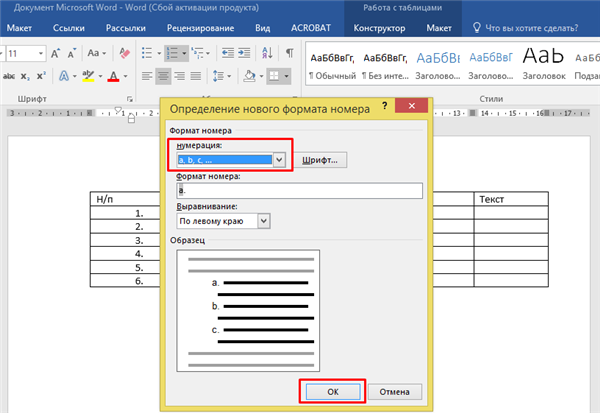Click the font size field showing 11
The height and width of the screenshot is (413, 600).
click(21, 53)
